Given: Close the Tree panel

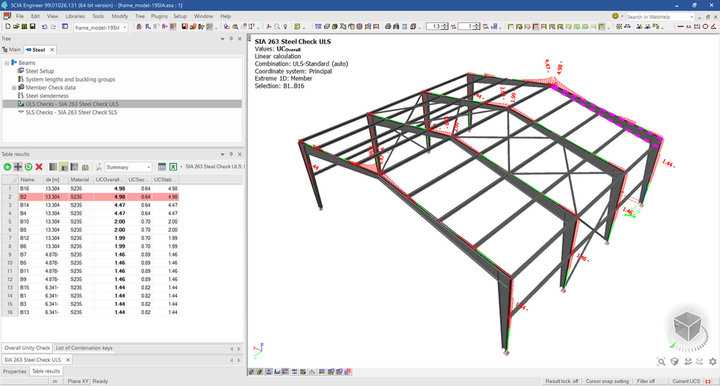Looking at the screenshot, I should pyautogui.click(x=240, y=39).
